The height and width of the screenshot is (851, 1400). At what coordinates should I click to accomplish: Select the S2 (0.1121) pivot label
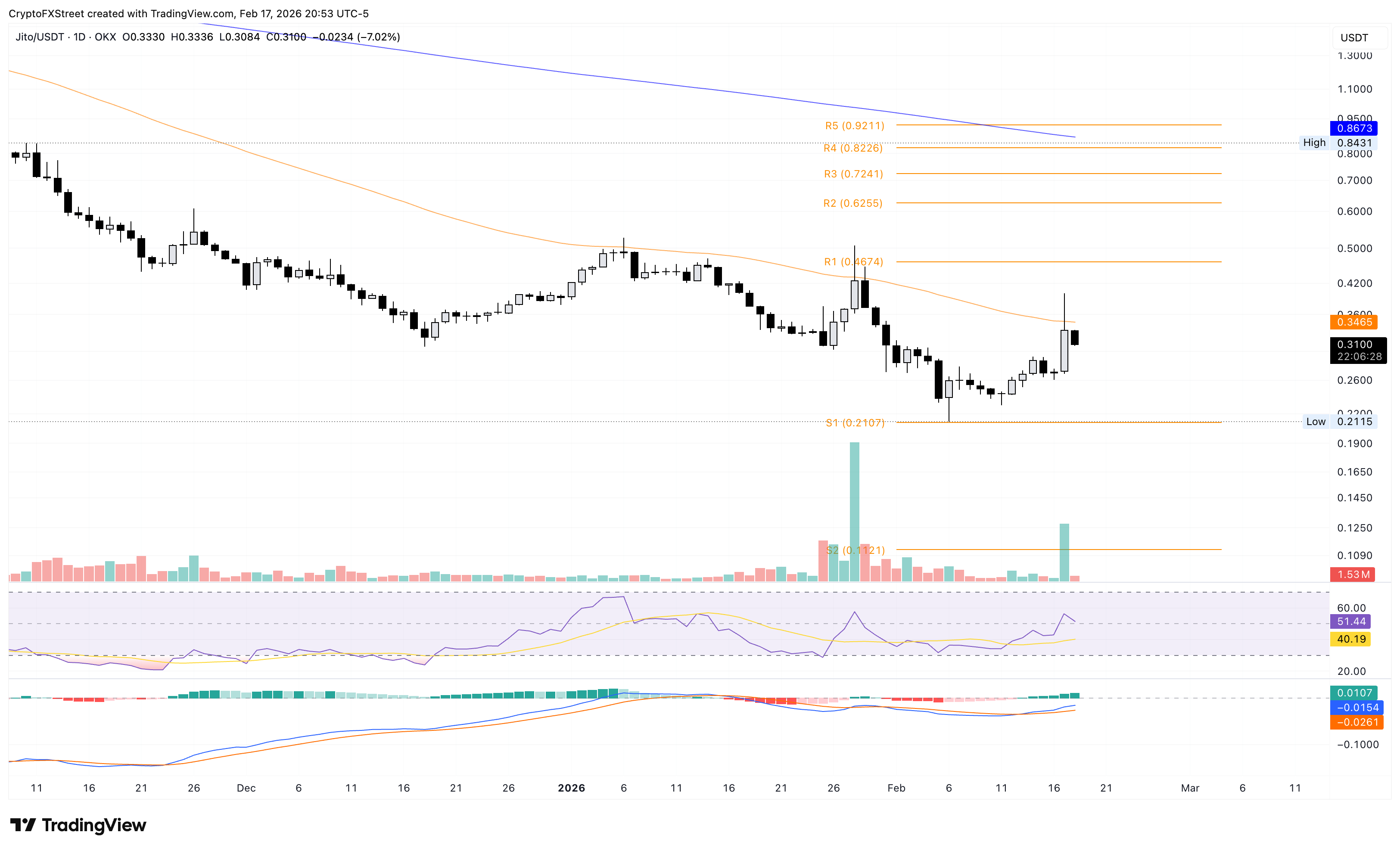pyautogui.click(x=855, y=550)
